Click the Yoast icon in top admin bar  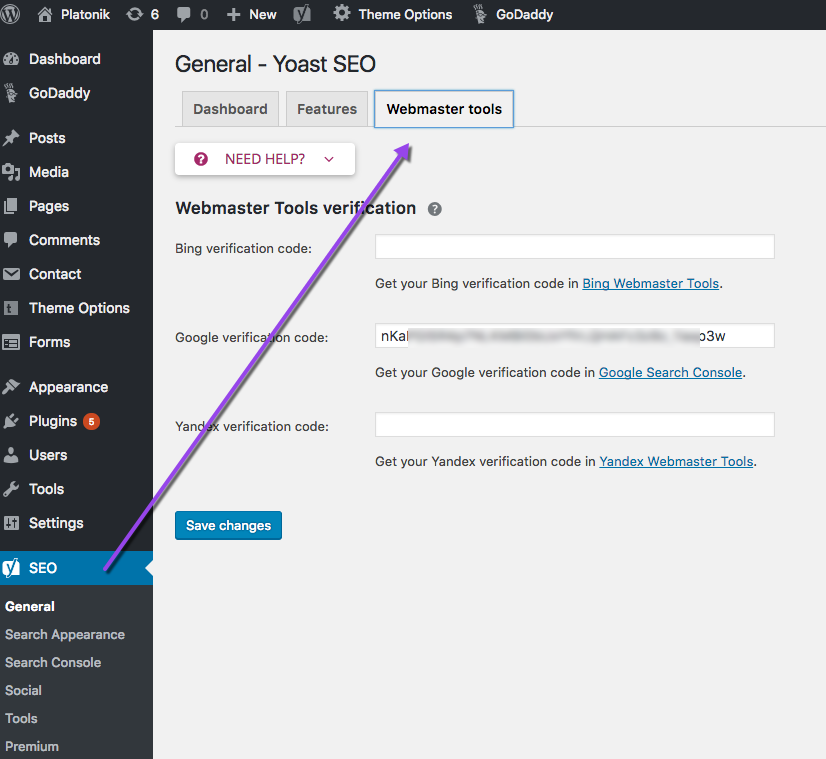point(303,14)
